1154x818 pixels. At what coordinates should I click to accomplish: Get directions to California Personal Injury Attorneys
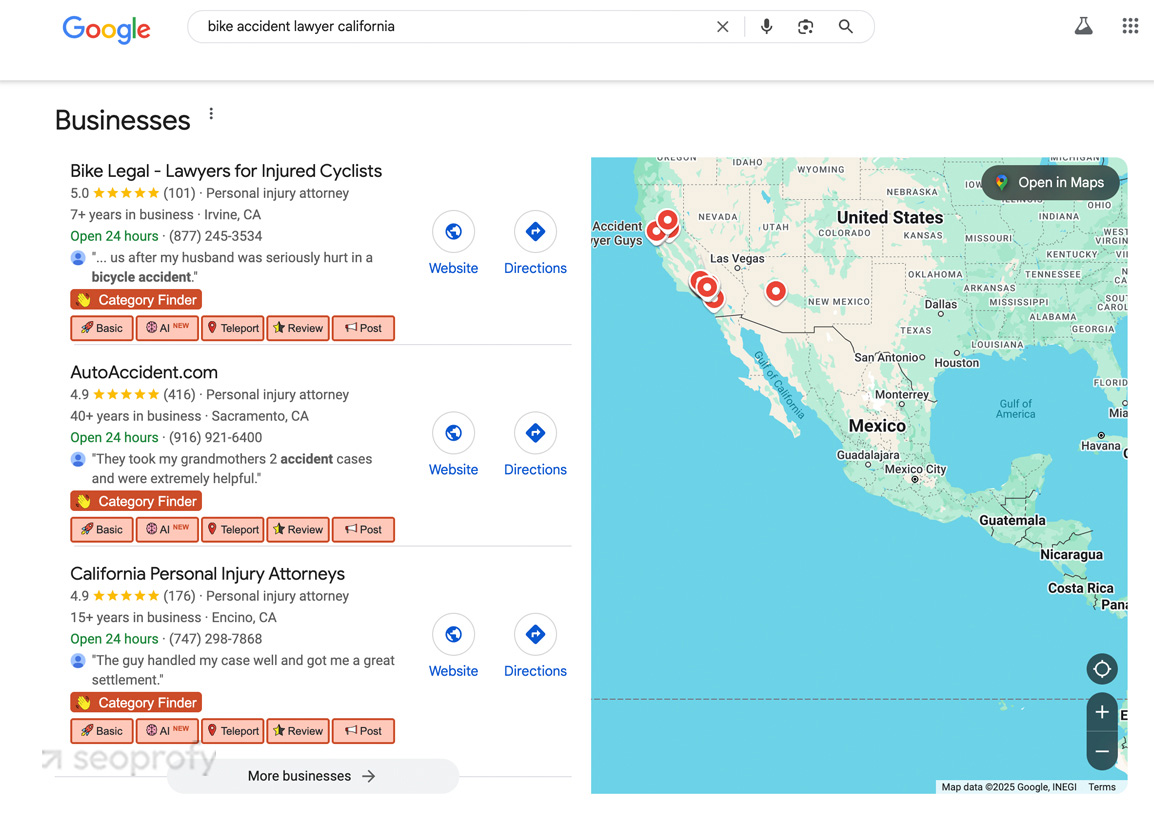(x=535, y=634)
